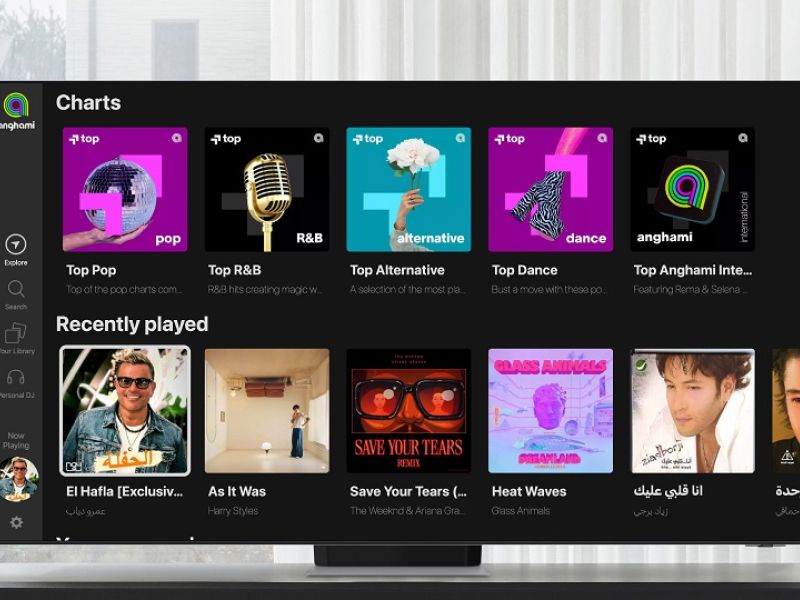
Task: Click Anghami badge on Top Anghami International cover
Action: [x=743, y=138]
